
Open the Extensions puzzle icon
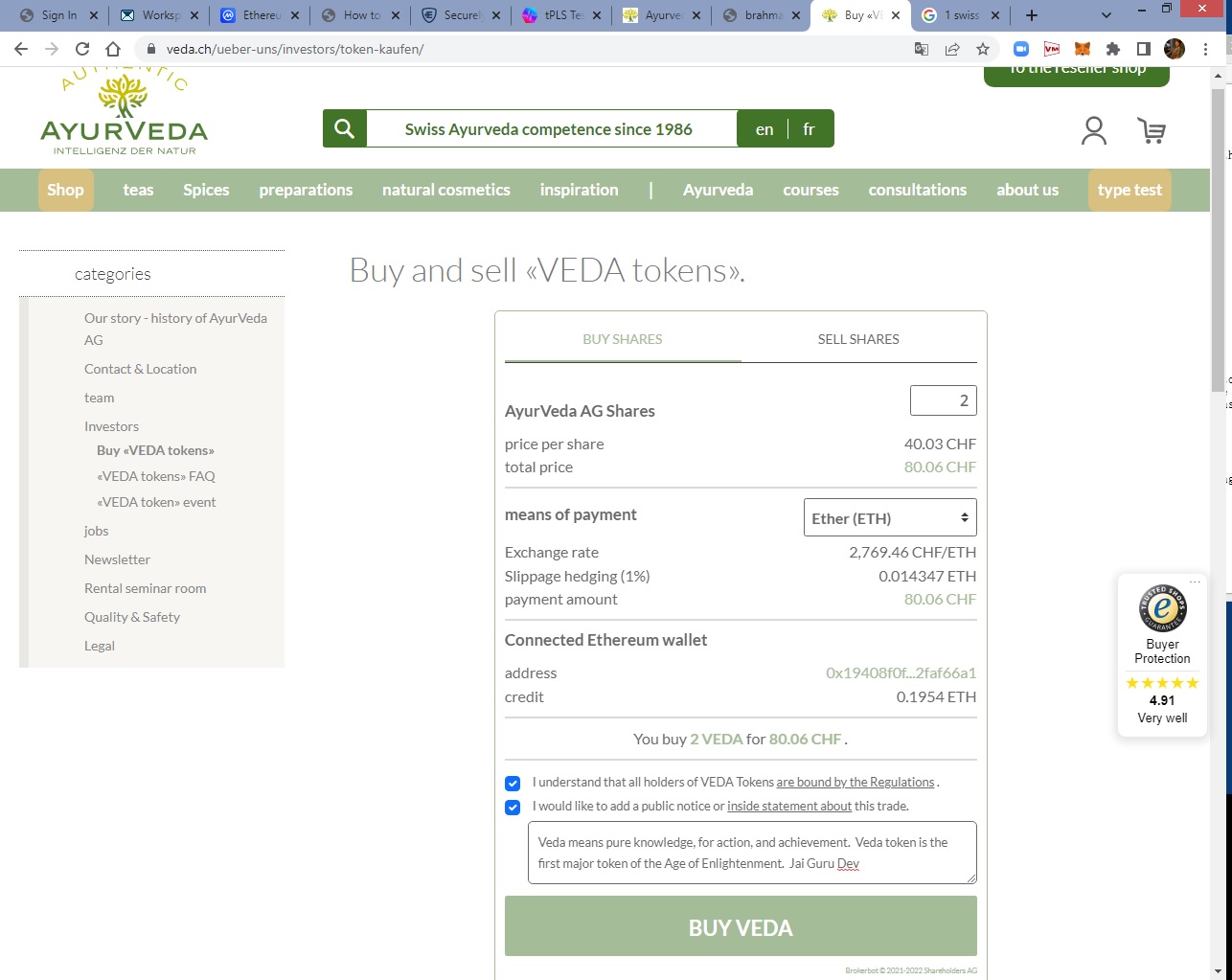tap(1113, 49)
